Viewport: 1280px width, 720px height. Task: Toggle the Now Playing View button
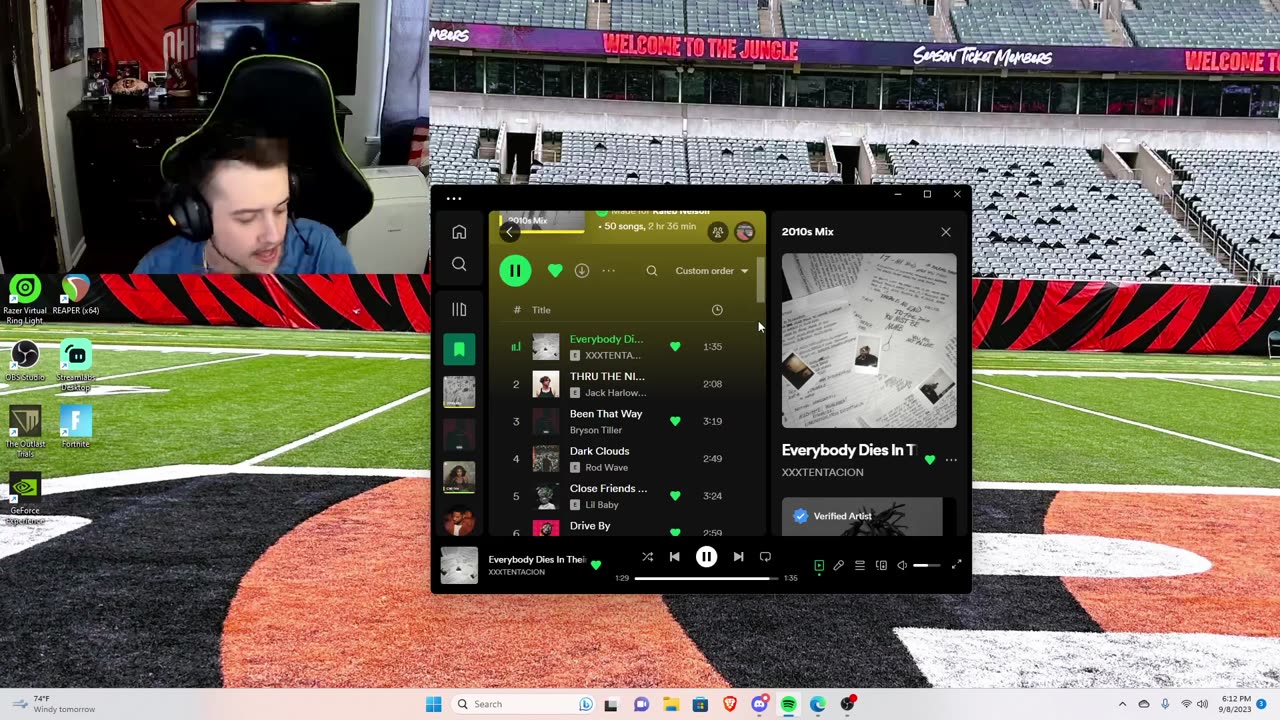point(819,565)
